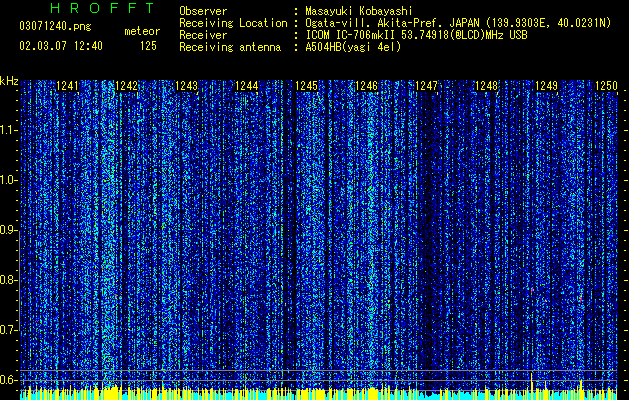Click the A504HB(yagi 4el) antenna text
This screenshot has width=629, height=400.
click(x=353, y=47)
